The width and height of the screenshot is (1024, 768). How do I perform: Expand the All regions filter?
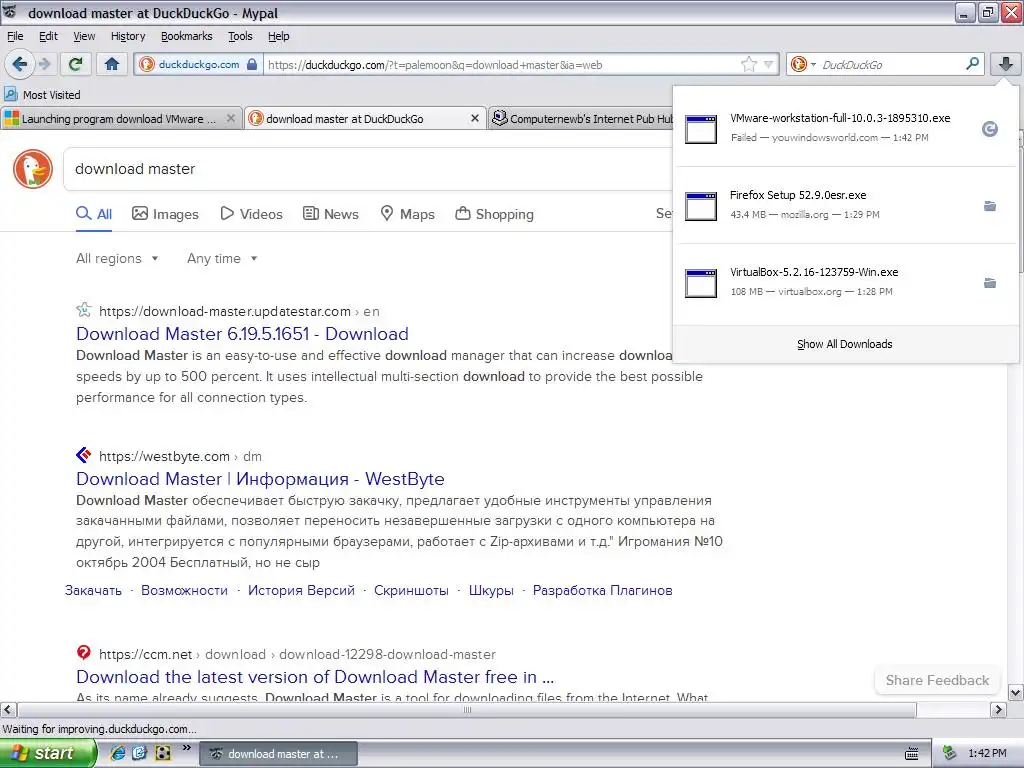117,259
